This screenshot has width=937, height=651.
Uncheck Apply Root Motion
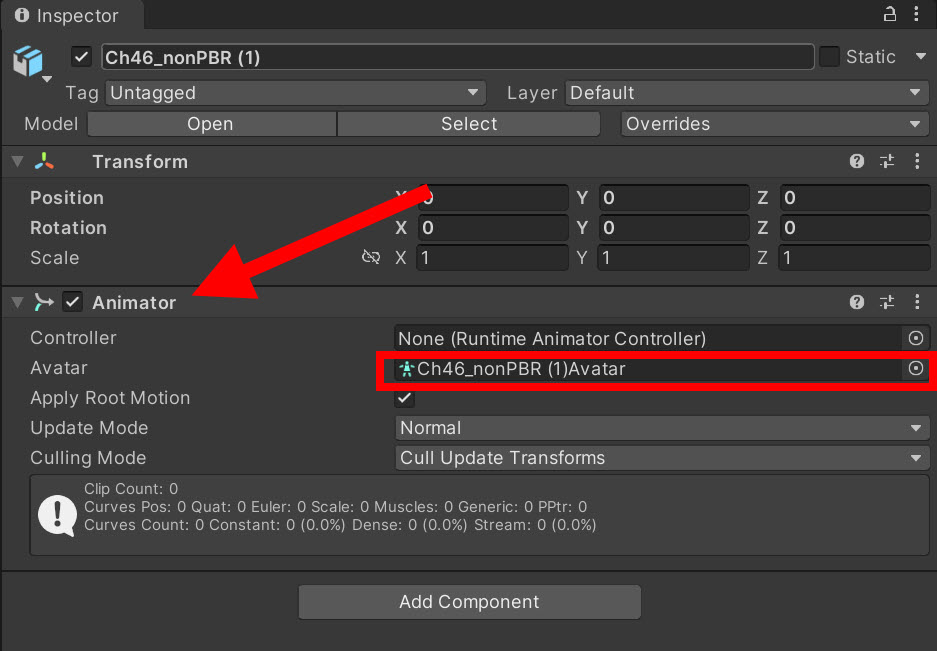tap(405, 398)
